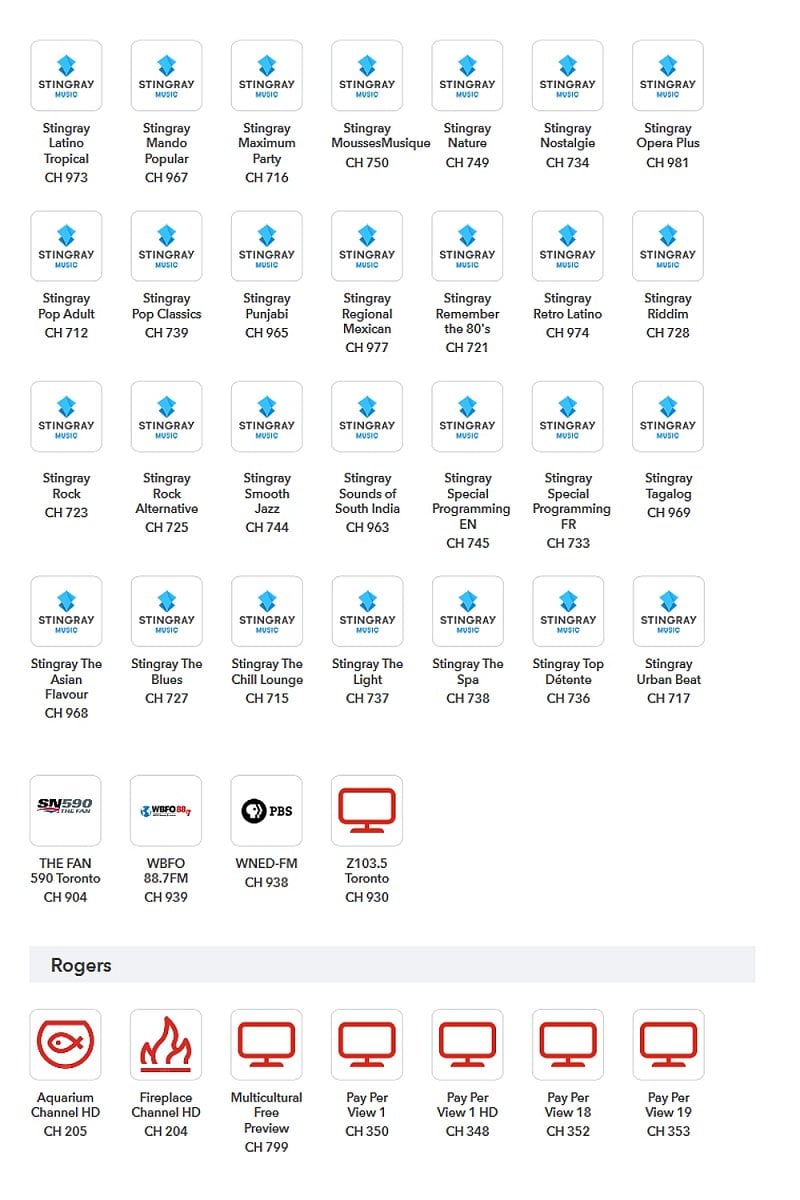Screen dimensions: 800x1200
Task: Click the 'CH 737' channel number
Action: [x=367, y=698]
